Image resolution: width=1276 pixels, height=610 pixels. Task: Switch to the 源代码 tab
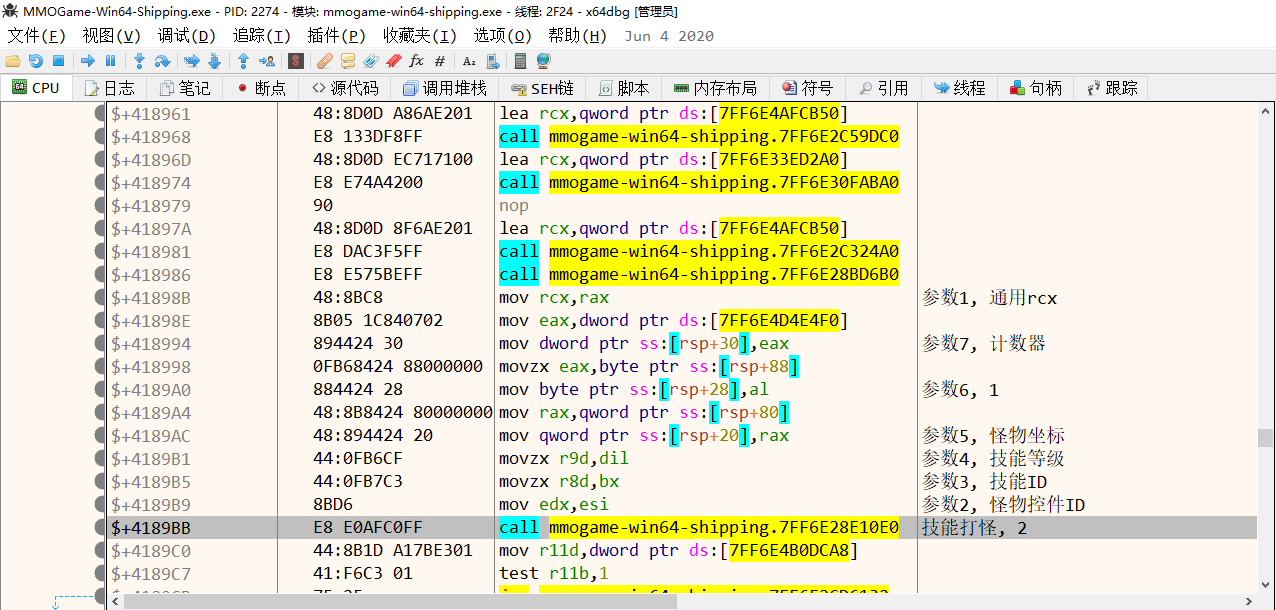pyautogui.click(x=345, y=88)
